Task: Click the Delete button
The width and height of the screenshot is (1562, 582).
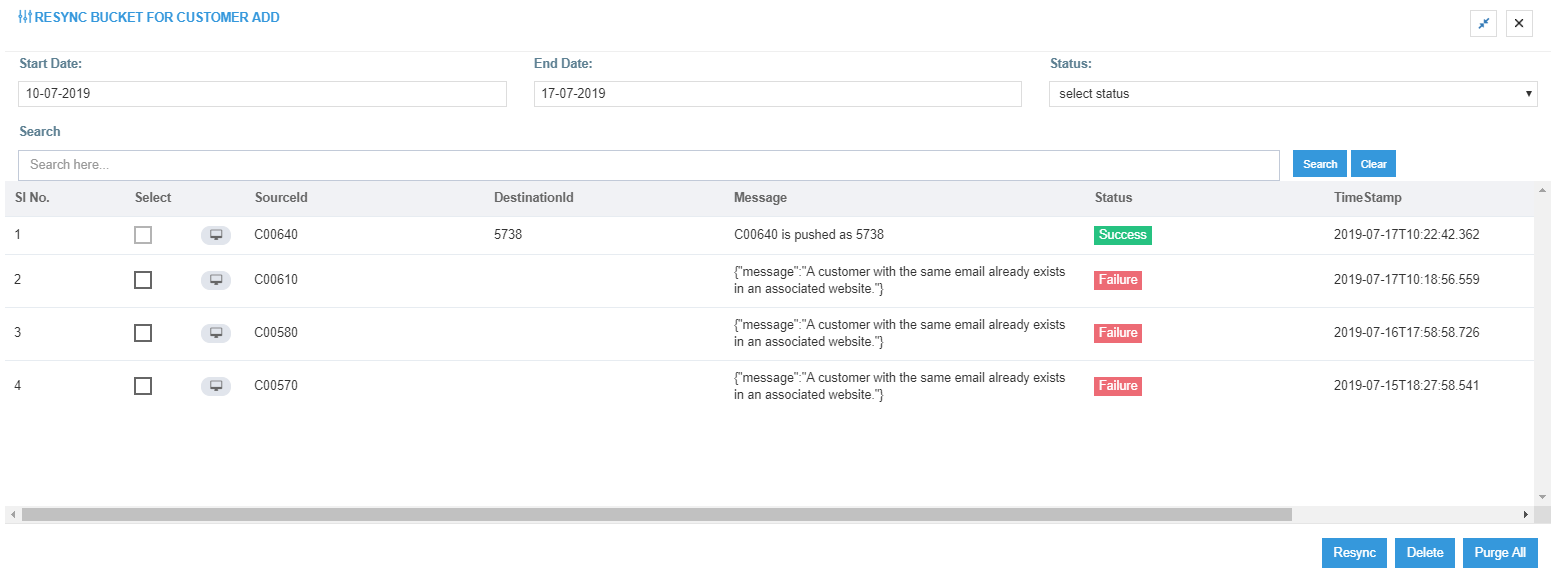Action: point(1424,552)
